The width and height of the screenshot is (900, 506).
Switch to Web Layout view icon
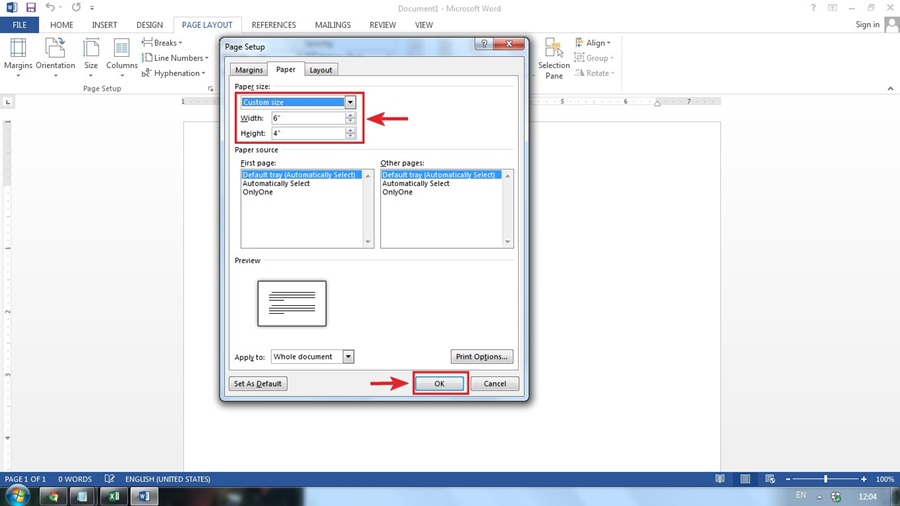pyautogui.click(x=770, y=478)
